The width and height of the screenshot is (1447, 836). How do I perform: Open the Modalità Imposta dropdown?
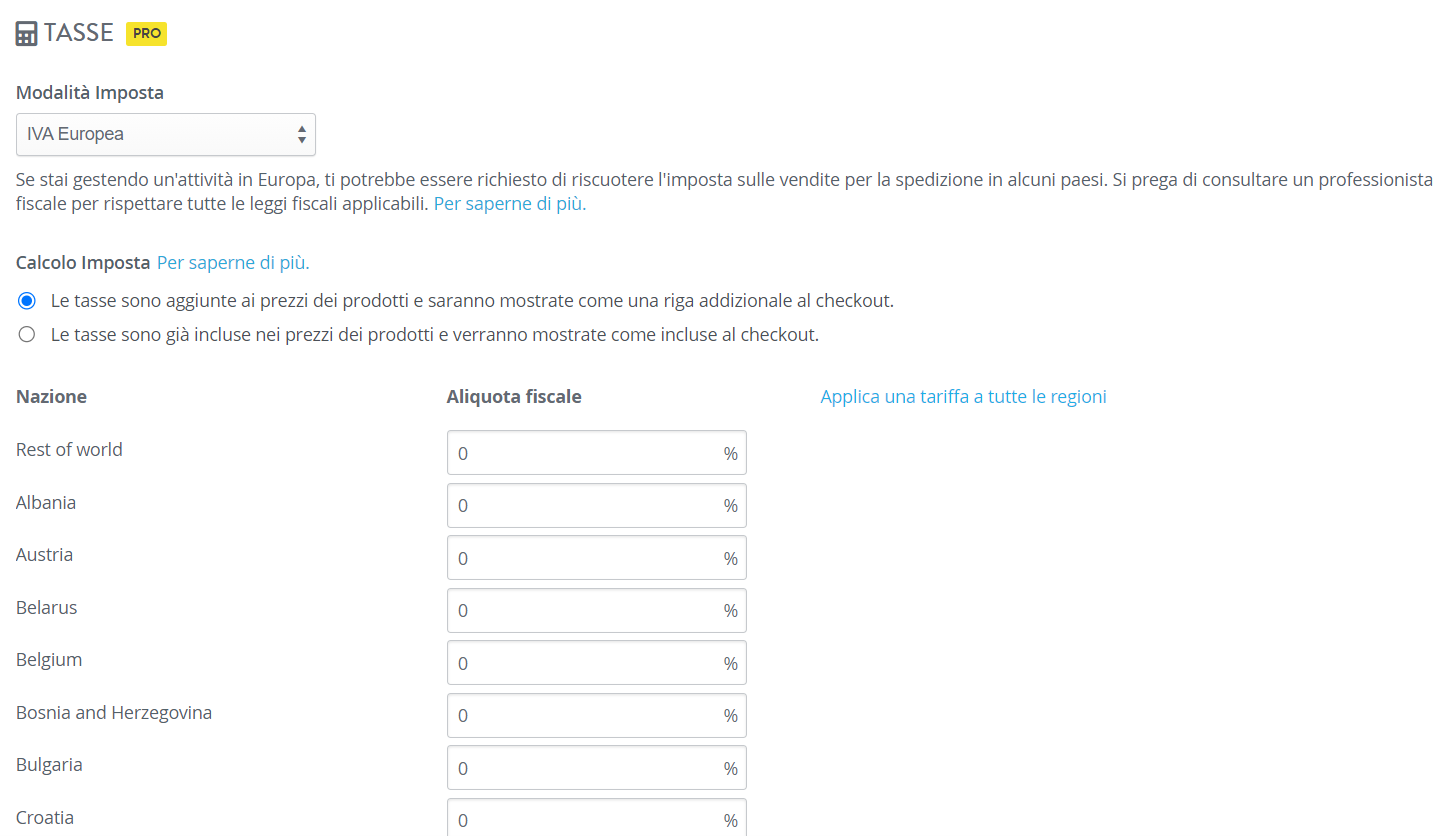166,134
